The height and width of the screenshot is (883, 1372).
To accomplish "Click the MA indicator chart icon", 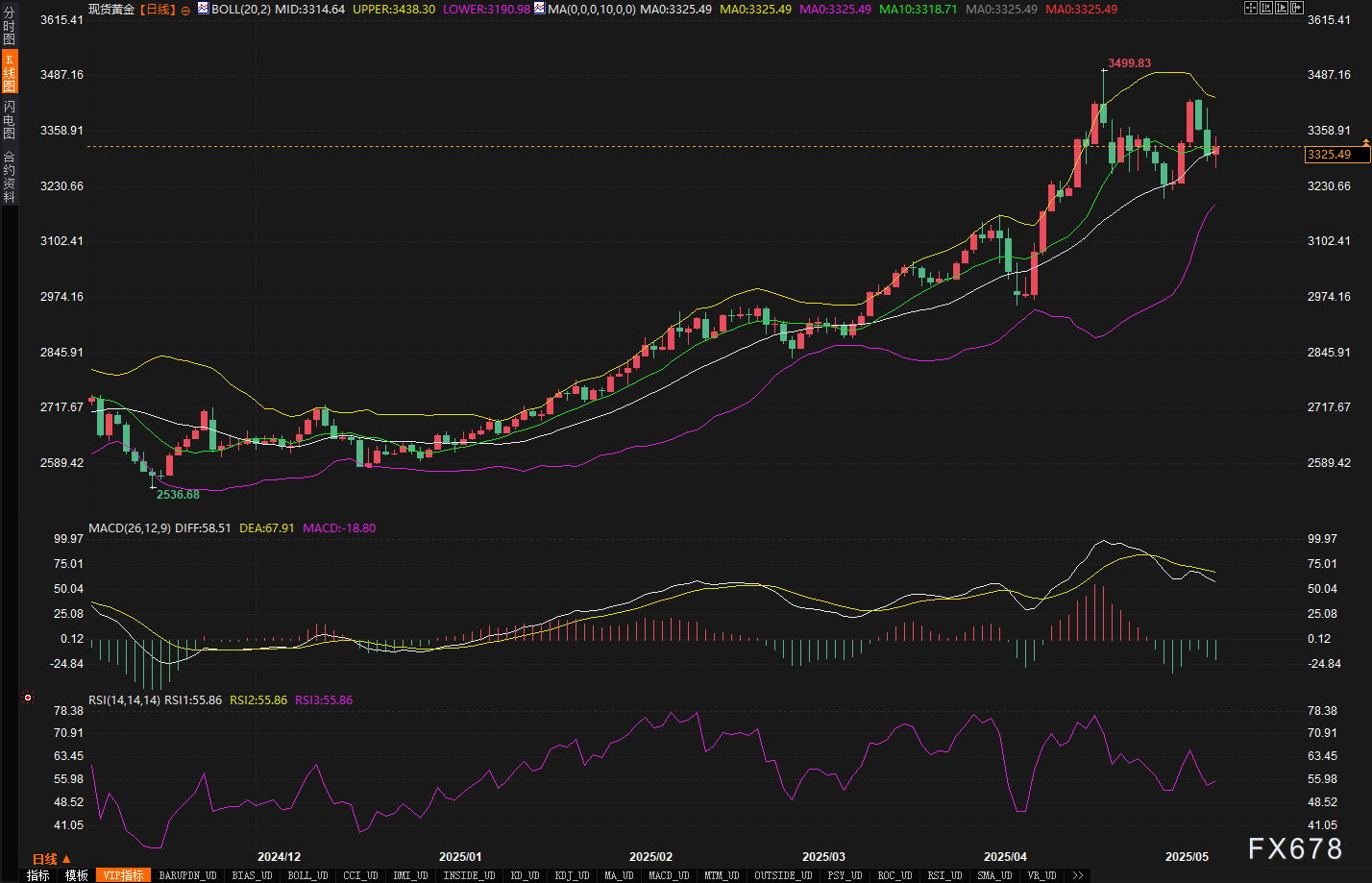I will coord(539,9).
